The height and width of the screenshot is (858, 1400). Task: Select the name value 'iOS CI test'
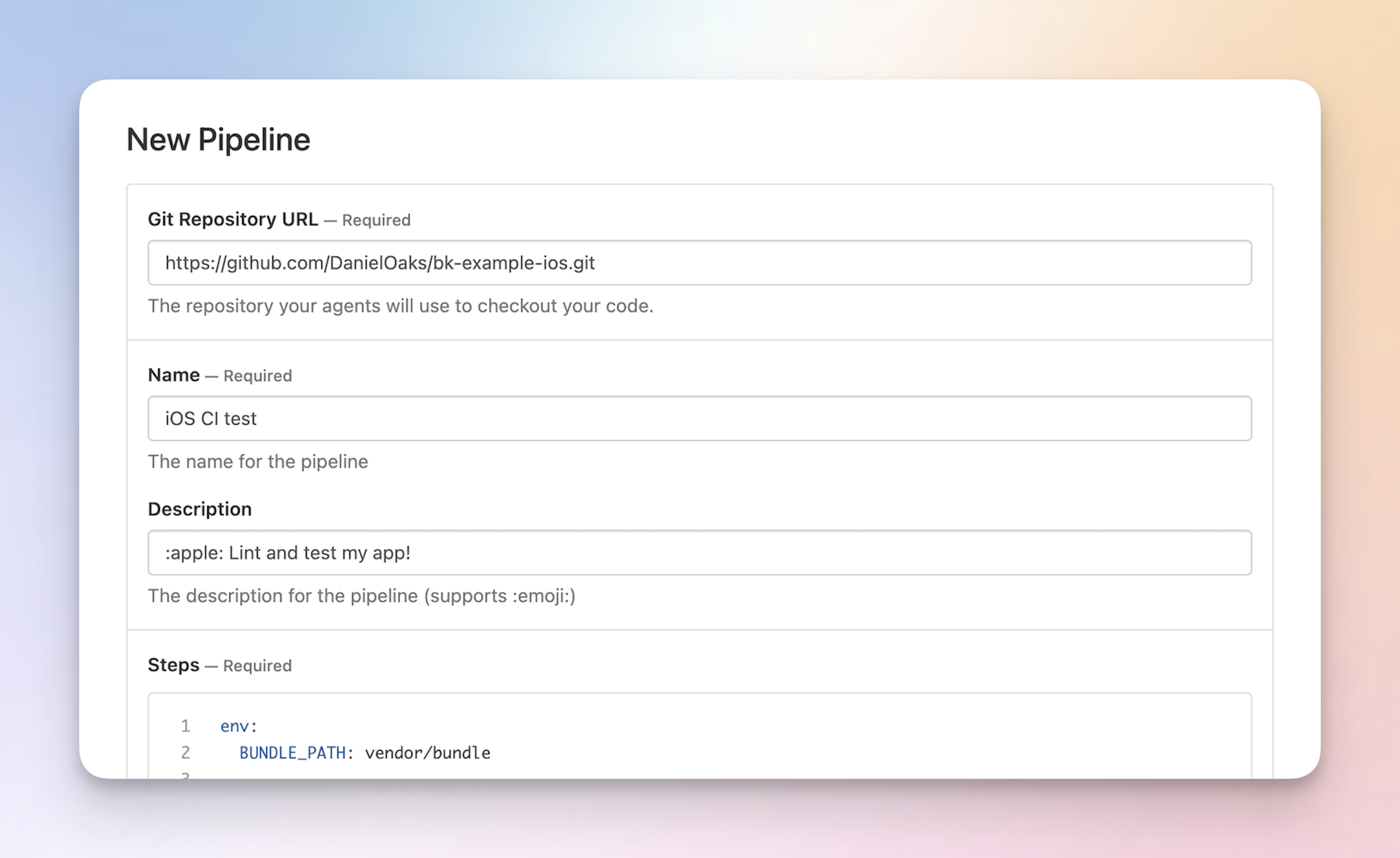tap(211, 418)
